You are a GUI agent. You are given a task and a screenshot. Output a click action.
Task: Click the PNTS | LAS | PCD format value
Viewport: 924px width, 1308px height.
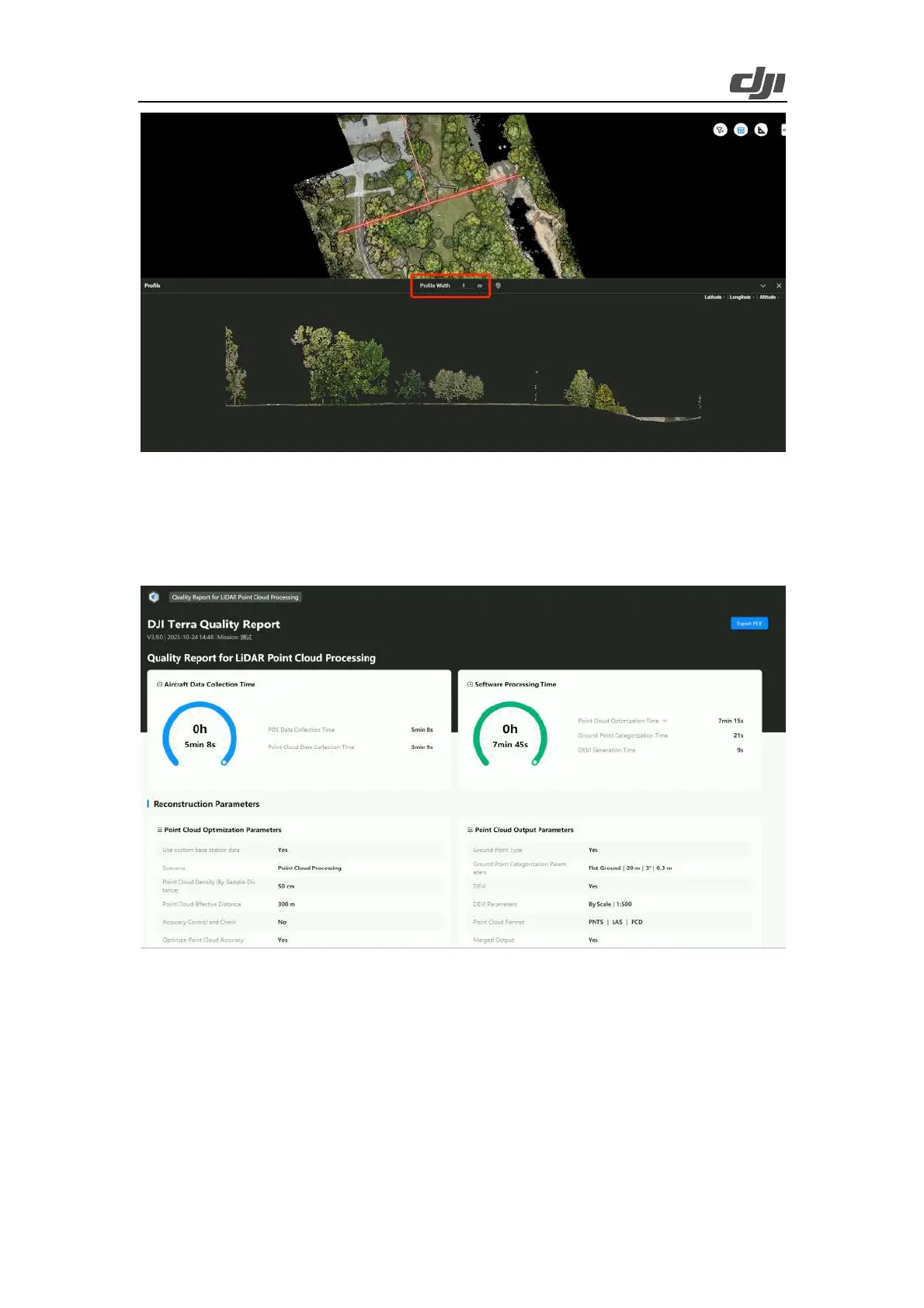pos(616,922)
